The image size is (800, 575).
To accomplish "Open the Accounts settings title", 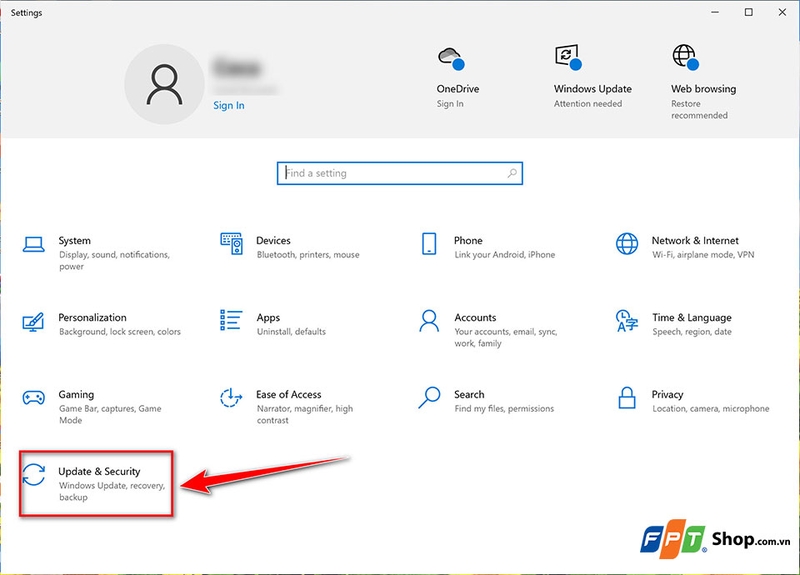I will pos(475,318).
